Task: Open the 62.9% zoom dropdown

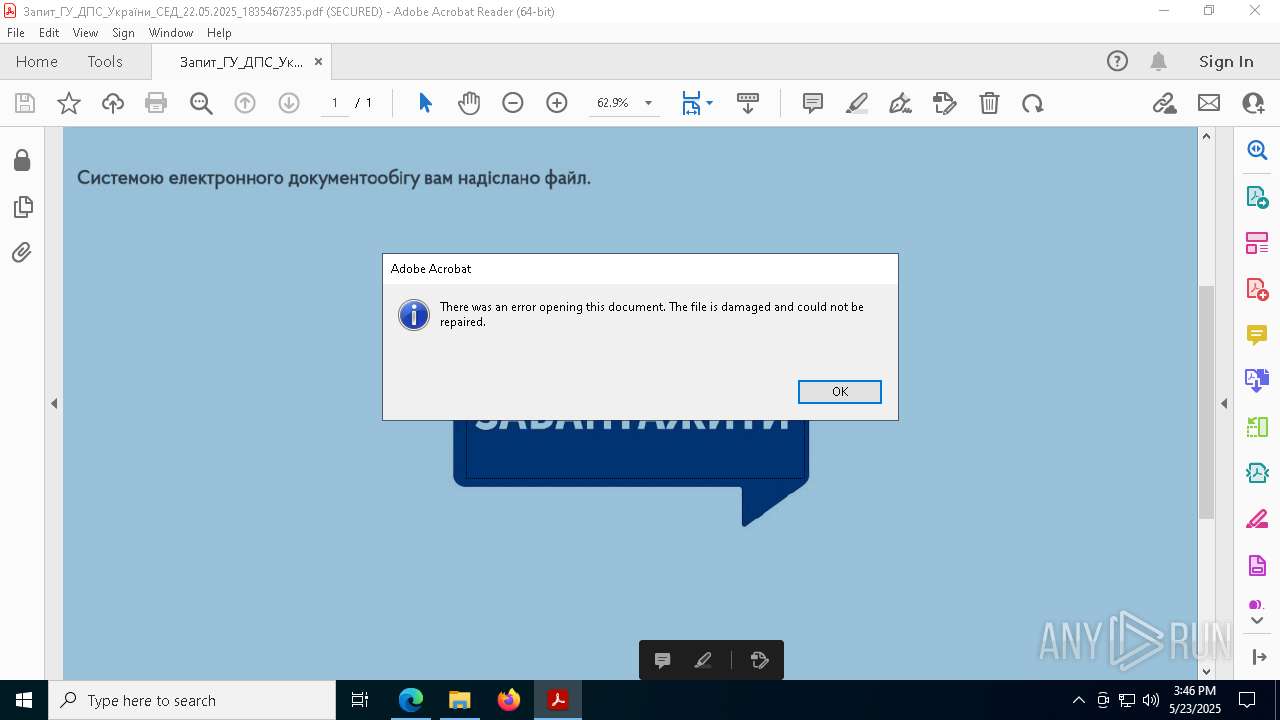Action: tap(648, 103)
